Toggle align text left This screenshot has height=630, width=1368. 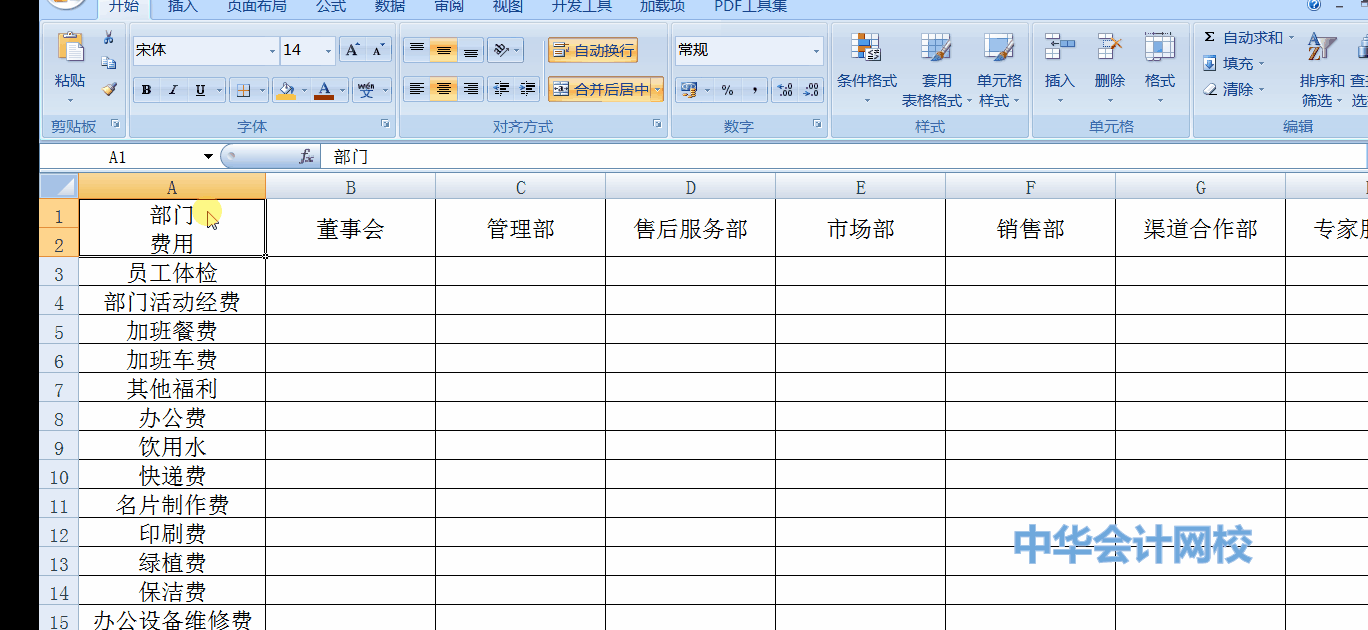click(x=417, y=90)
